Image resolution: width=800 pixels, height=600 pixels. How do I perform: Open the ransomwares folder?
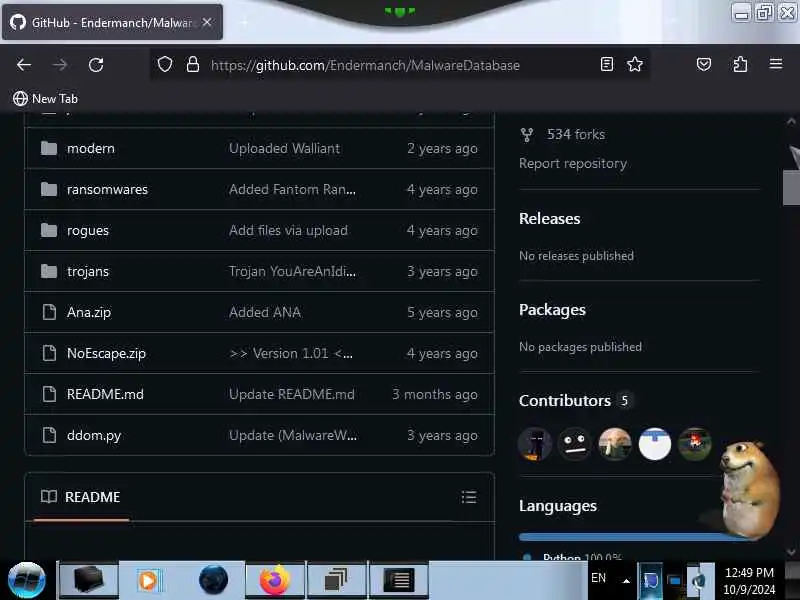[x=107, y=189]
